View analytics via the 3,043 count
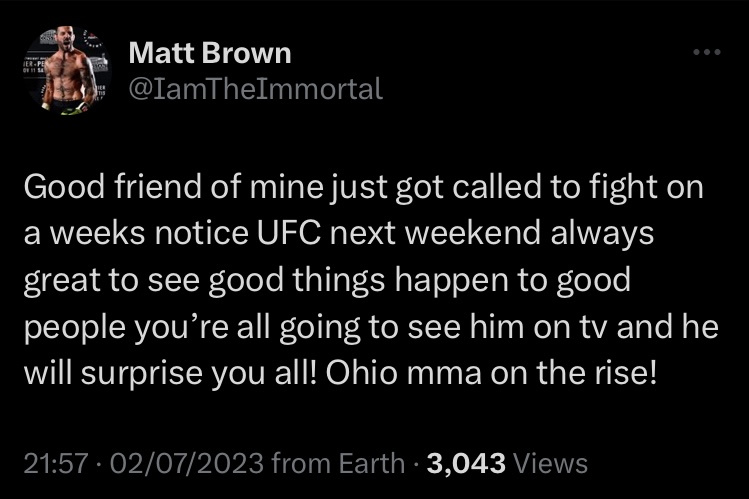The width and height of the screenshot is (749, 499). pos(466,463)
